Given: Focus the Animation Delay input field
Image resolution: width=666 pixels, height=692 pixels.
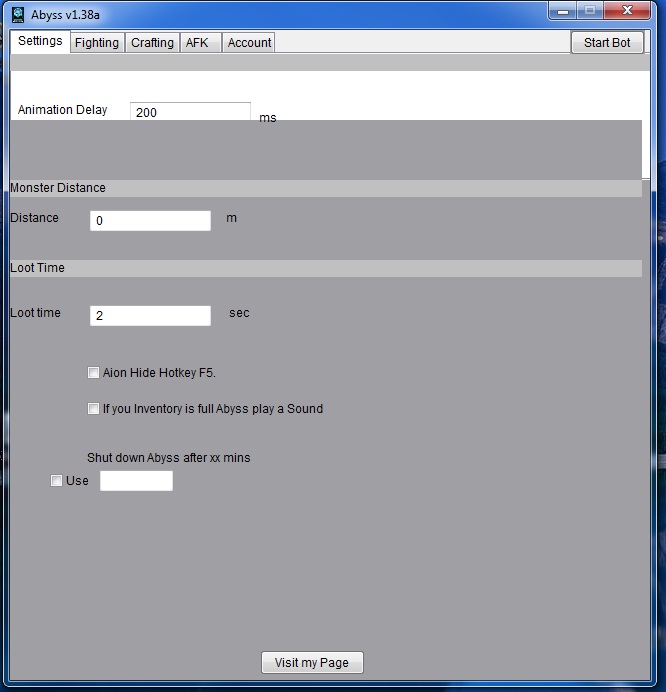Looking at the screenshot, I should (x=190, y=112).
